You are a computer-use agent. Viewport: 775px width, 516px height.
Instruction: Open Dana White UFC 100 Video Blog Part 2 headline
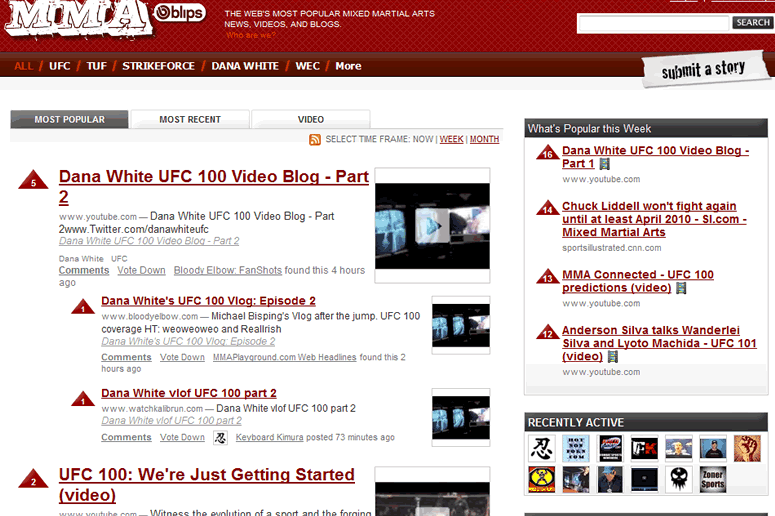pyautogui.click(x=214, y=186)
